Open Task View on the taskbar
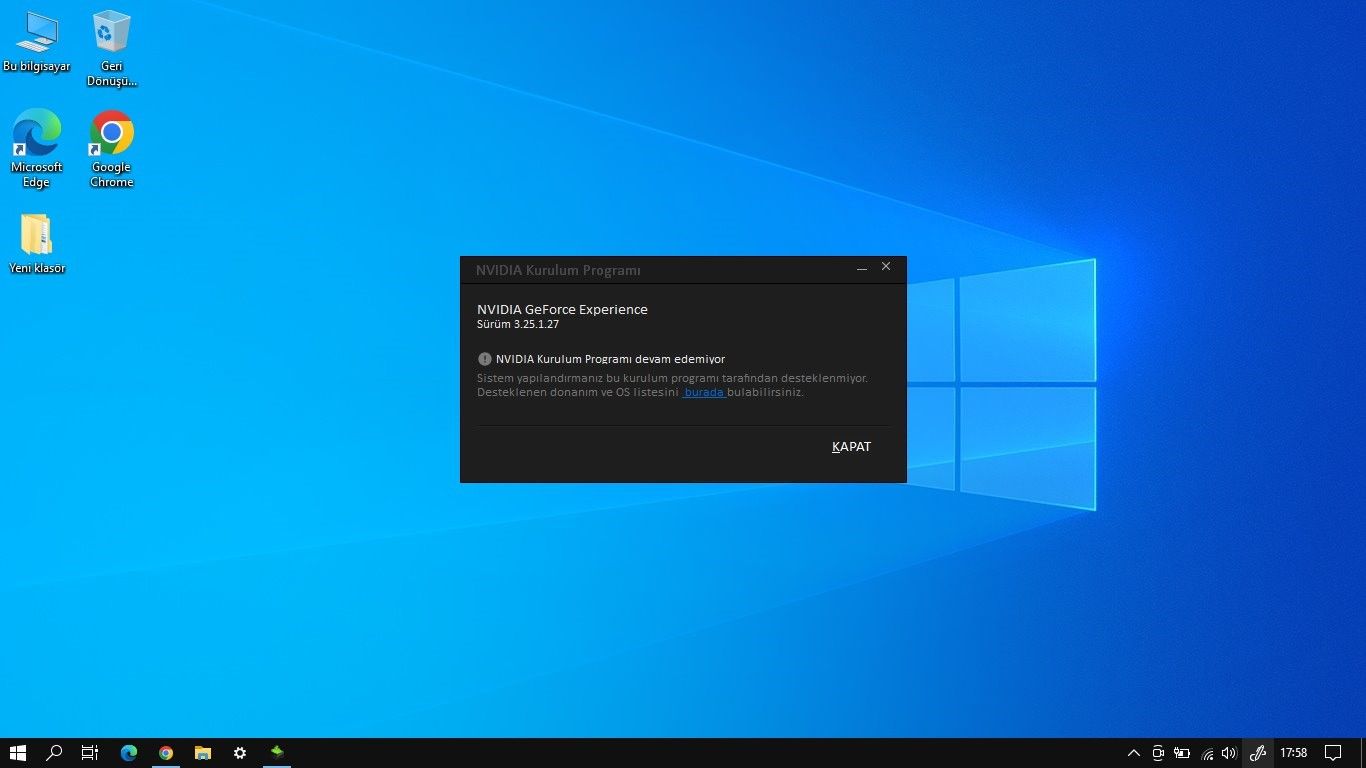Screen dimensions: 1366x768 [90, 753]
